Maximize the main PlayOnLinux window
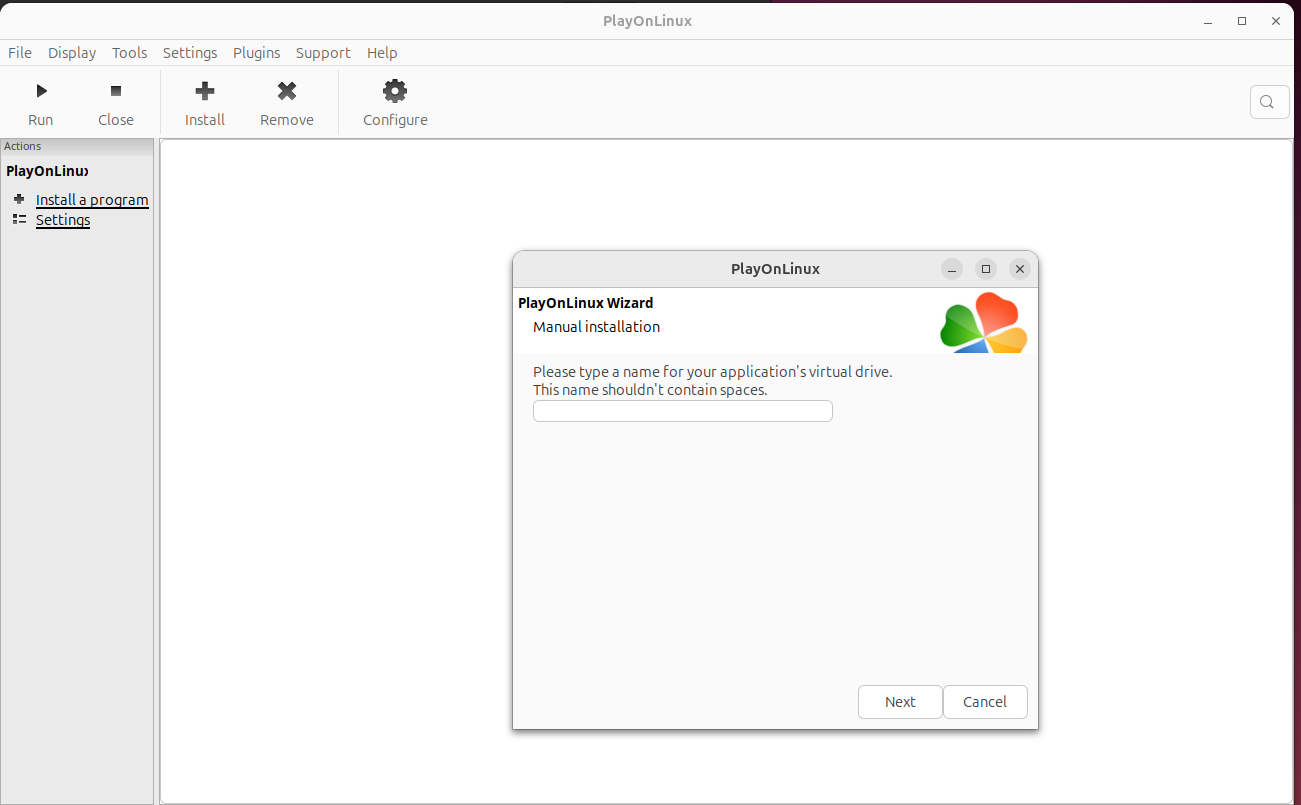Viewport: 1301px width, 805px height. pyautogui.click(x=1242, y=21)
